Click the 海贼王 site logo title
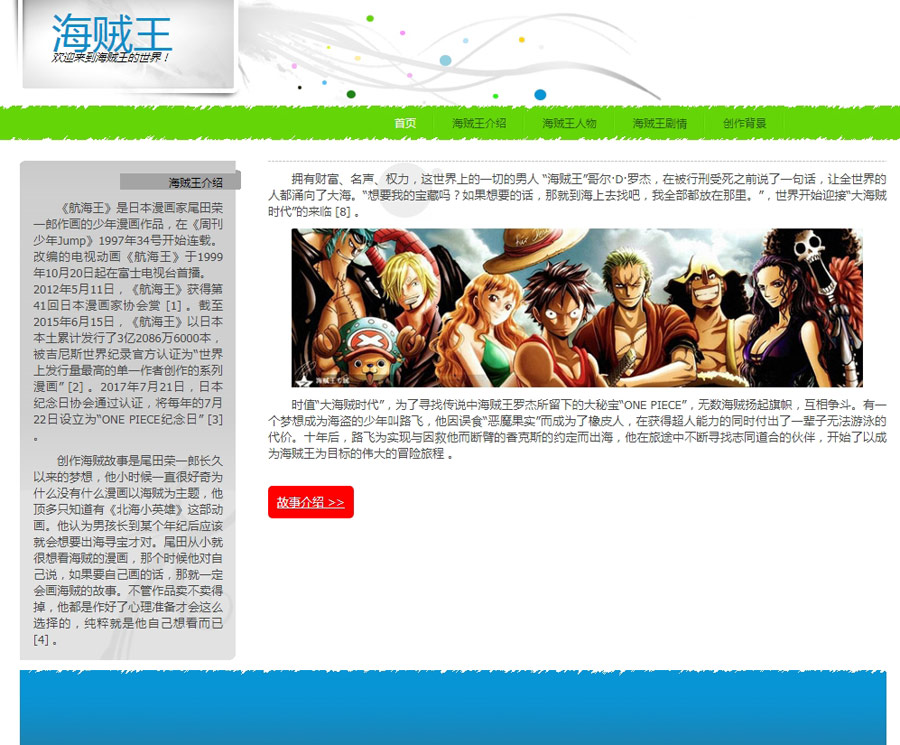The width and height of the screenshot is (900, 745). tap(111, 33)
